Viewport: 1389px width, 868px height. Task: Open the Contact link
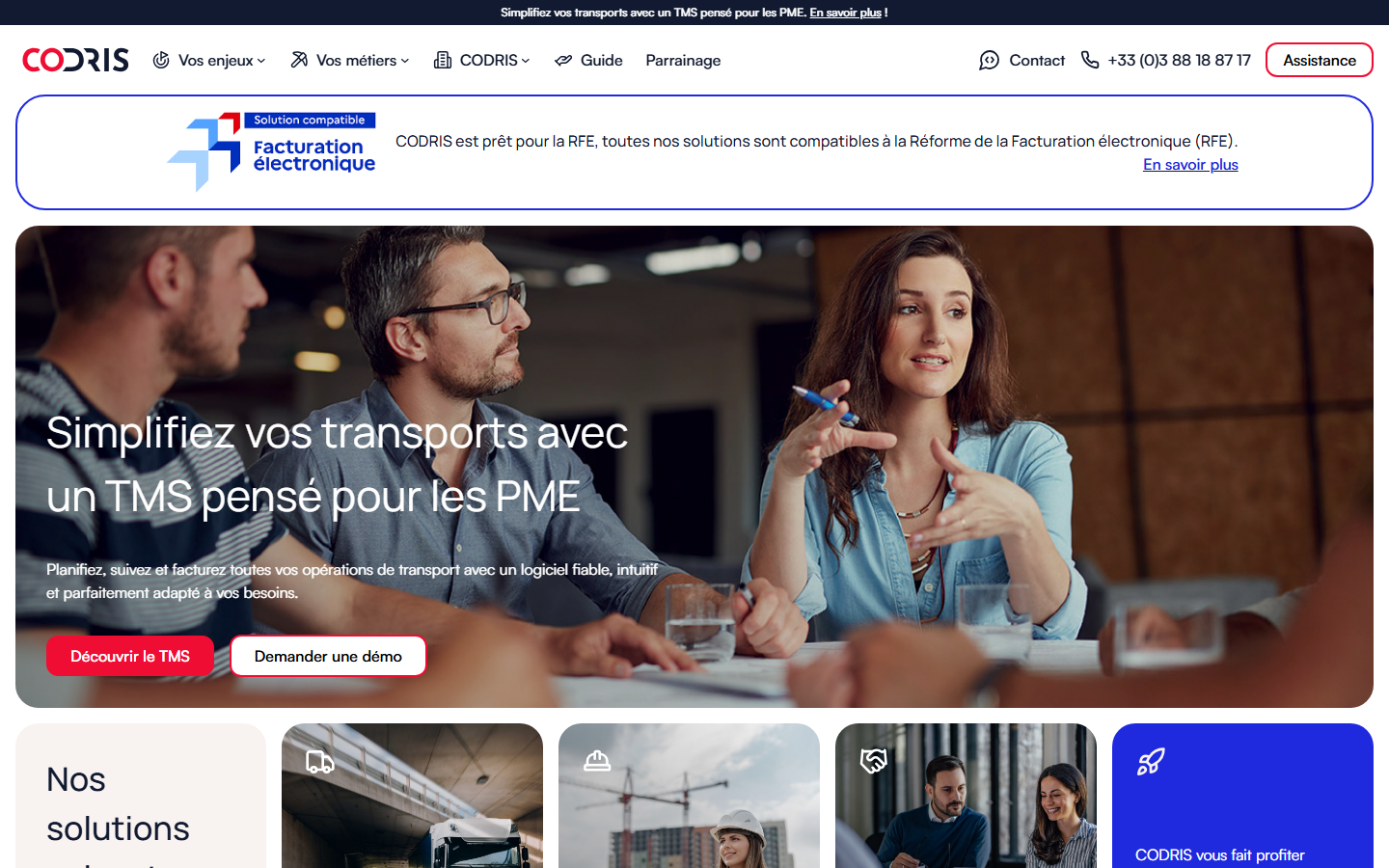pyautogui.click(x=1022, y=60)
